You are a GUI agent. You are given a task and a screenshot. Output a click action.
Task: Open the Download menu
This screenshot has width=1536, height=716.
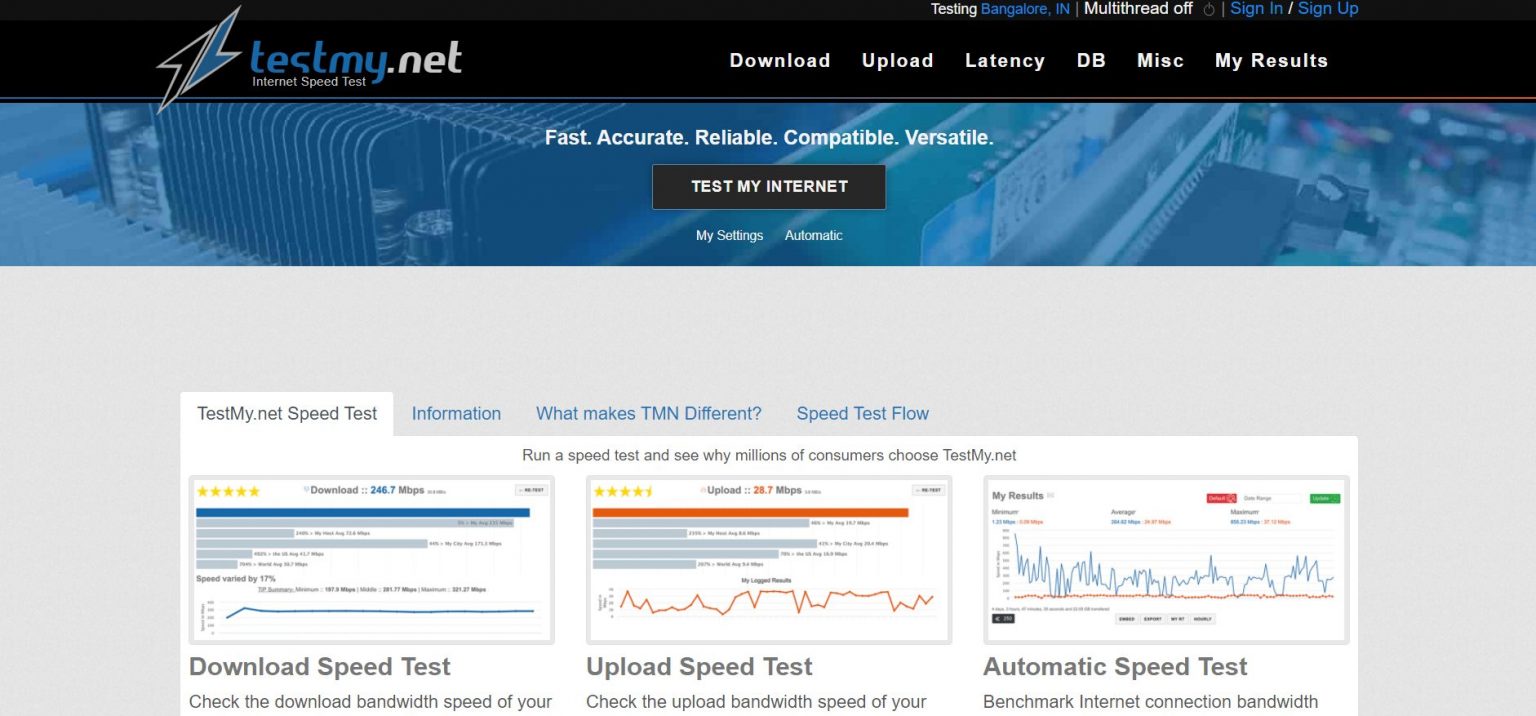[x=779, y=60]
